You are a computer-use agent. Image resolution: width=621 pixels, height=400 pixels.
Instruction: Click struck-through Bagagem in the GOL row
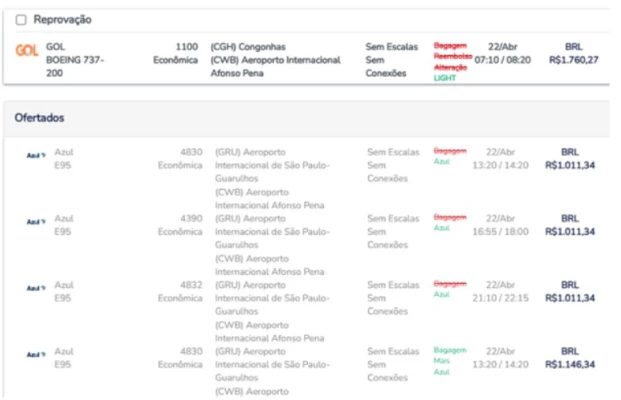point(450,46)
